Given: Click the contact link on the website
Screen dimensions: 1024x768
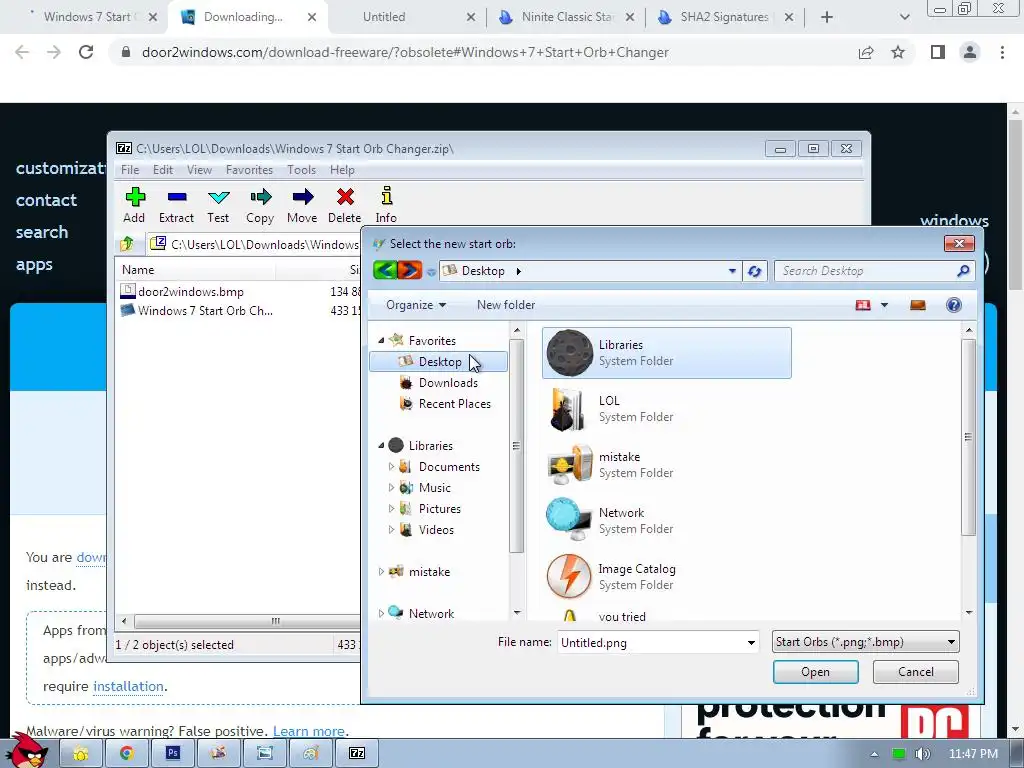Looking at the screenshot, I should coord(46,200).
